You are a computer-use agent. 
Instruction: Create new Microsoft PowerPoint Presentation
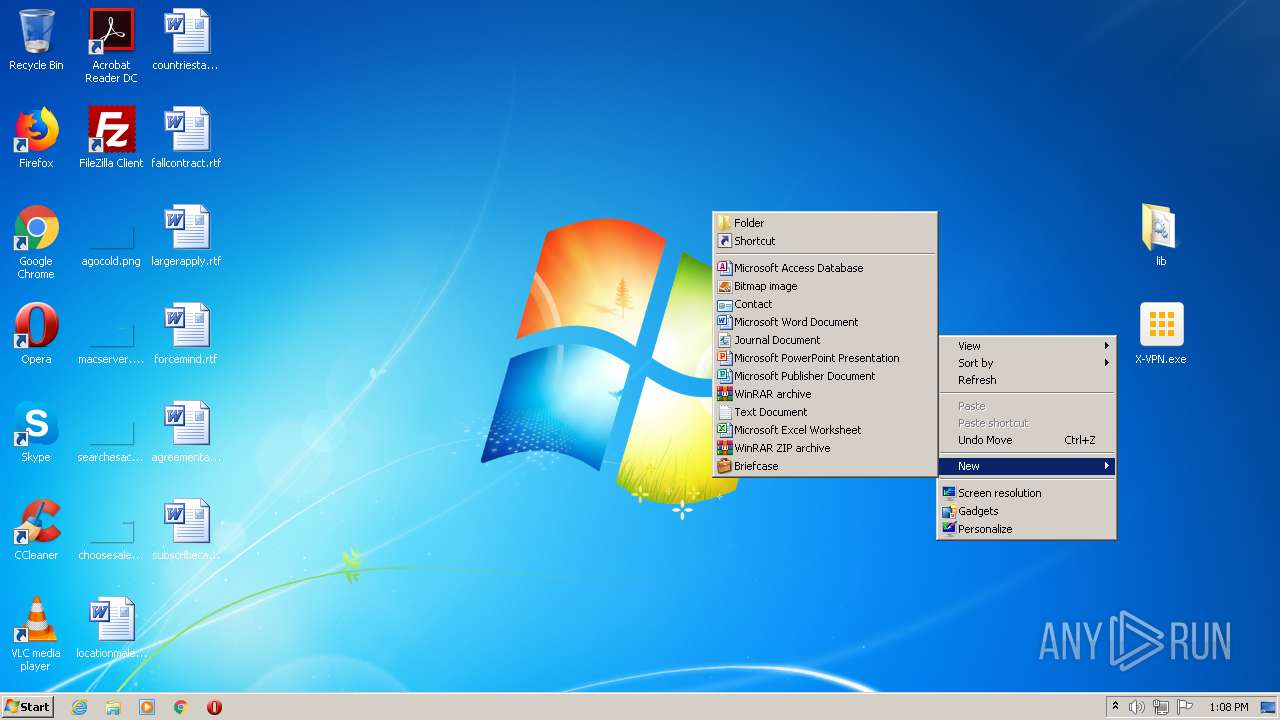click(825, 358)
